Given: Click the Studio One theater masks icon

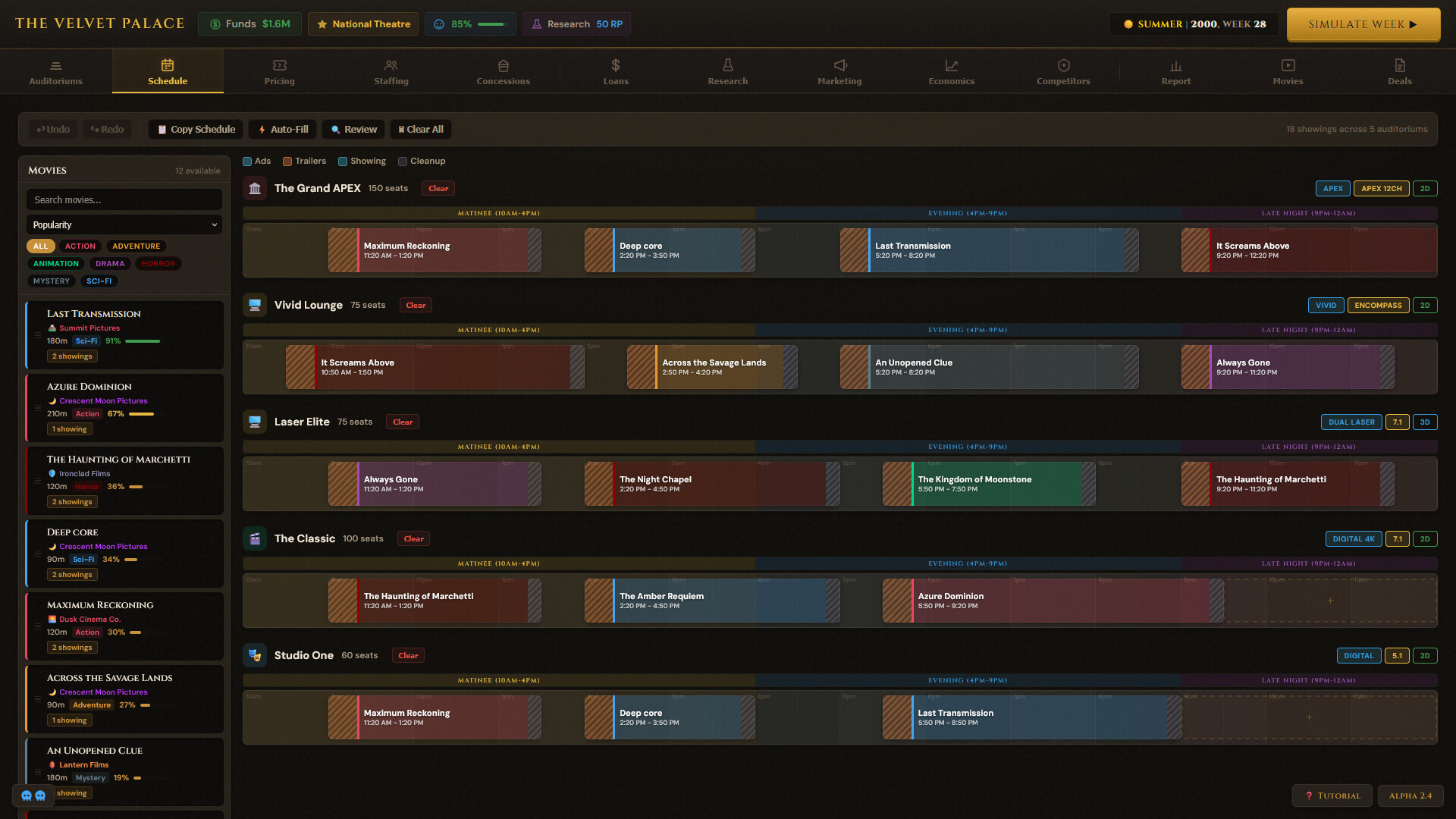Looking at the screenshot, I should pyautogui.click(x=255, y=655).
